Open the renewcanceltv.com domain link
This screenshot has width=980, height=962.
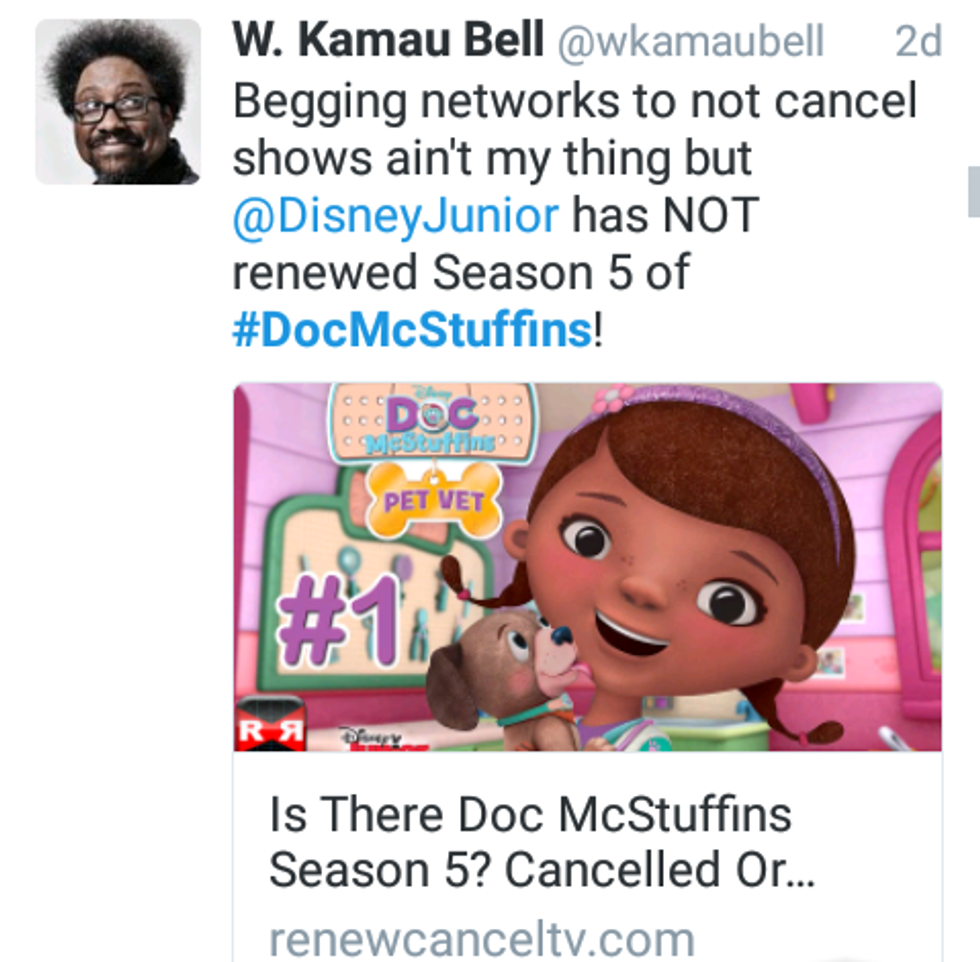coord(481,939)
